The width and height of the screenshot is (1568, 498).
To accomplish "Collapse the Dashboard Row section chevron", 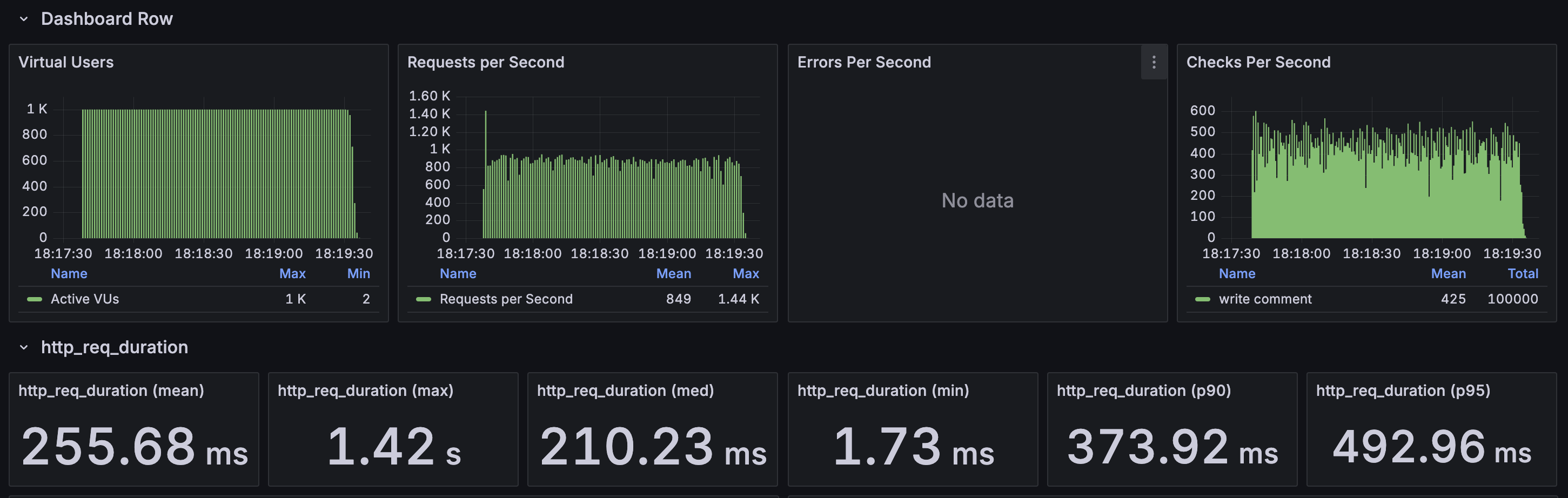I will (24, 19).
